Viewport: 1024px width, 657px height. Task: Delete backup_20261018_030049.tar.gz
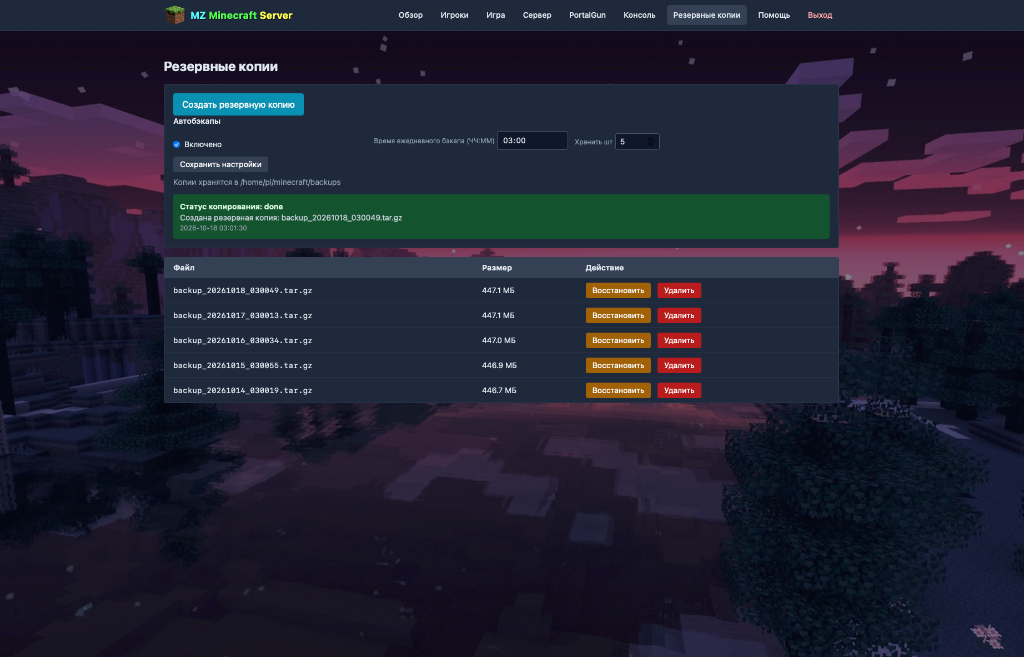coord(679,291)
